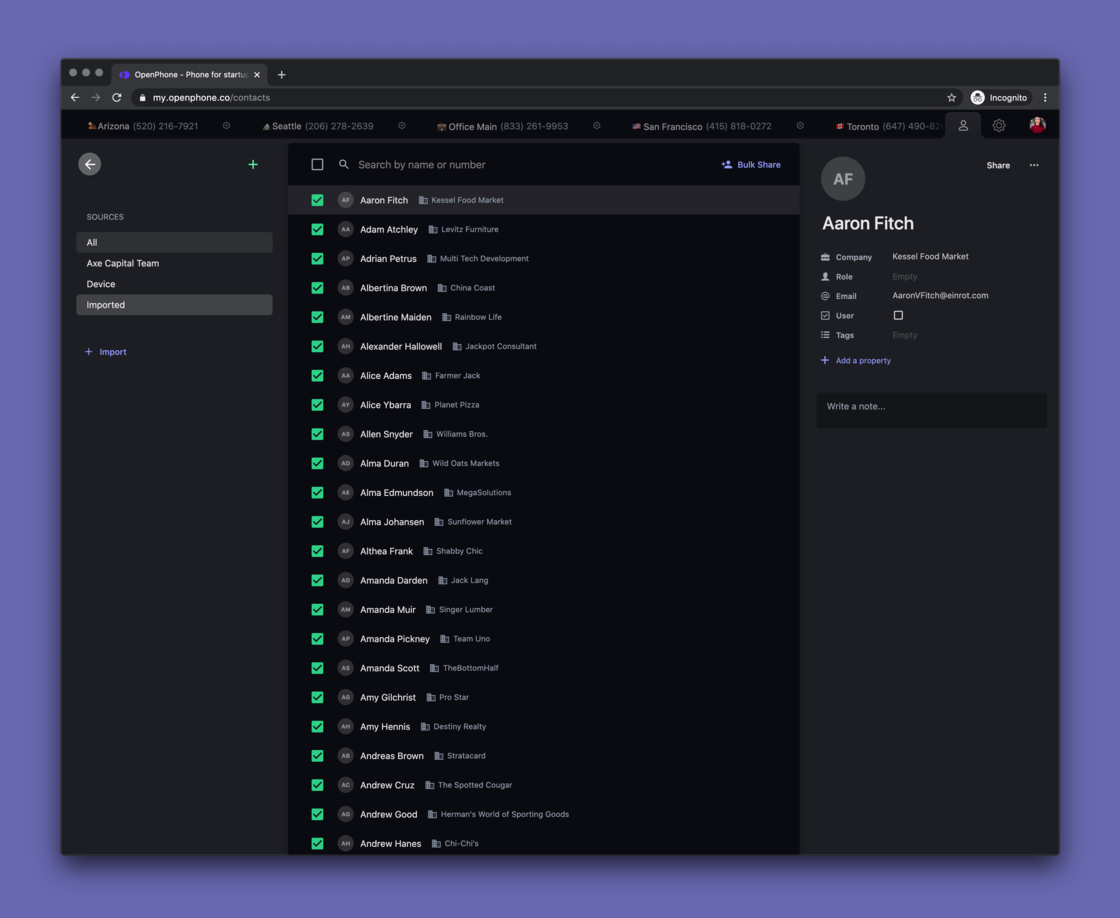Select the Axe Capital Team source
Screen dimensions: 1120x918
coord(174,263)
